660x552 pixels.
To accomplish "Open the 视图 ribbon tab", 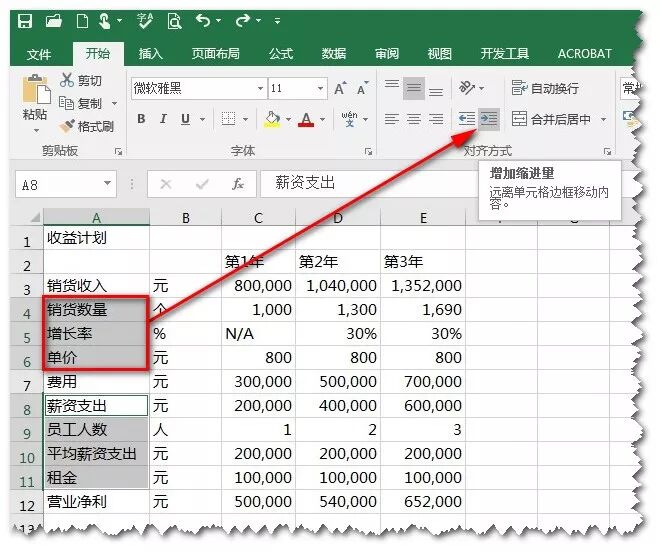I will (x=439, y=53).
